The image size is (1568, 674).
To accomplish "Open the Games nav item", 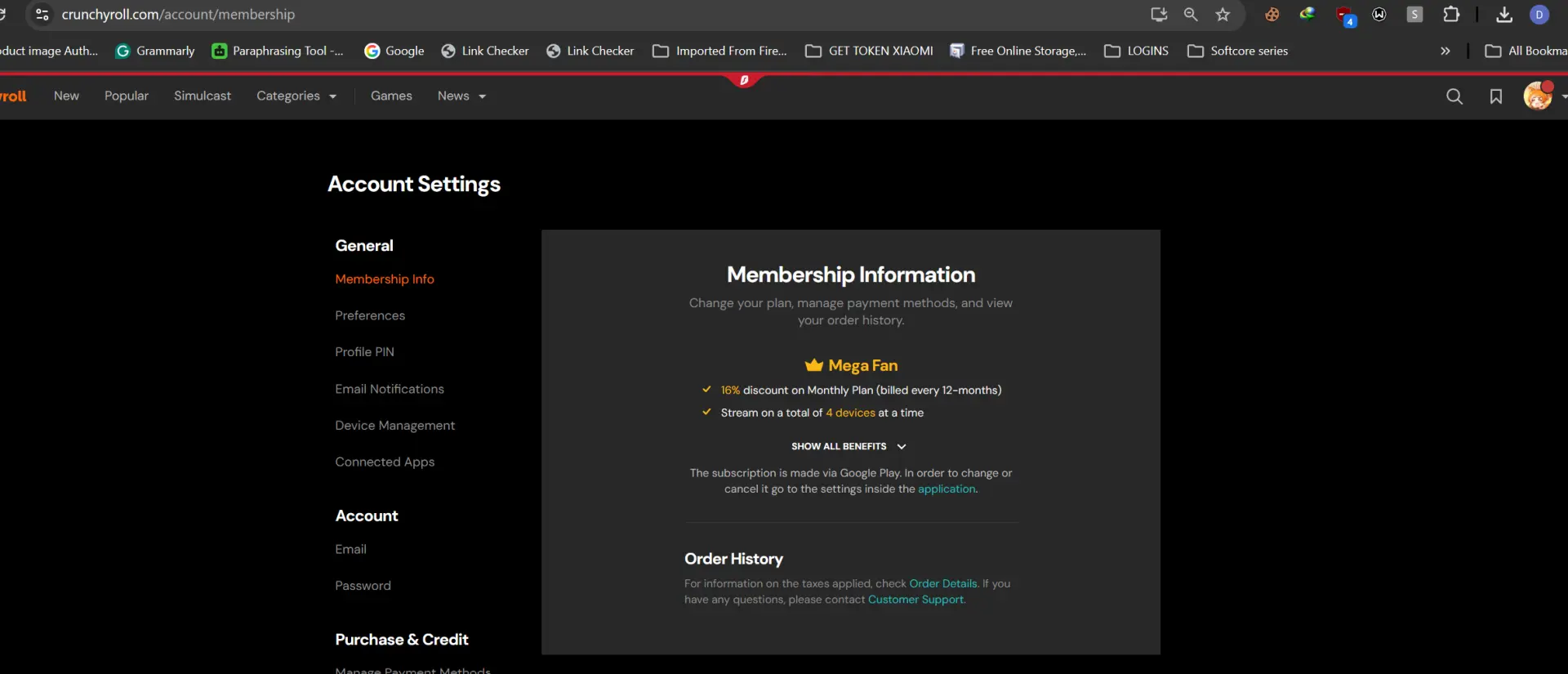I will pyautogui.click(x=391, y=96).
